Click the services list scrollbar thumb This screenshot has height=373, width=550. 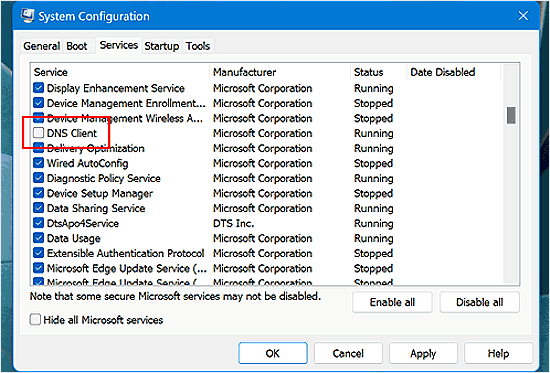coord(511,115)
